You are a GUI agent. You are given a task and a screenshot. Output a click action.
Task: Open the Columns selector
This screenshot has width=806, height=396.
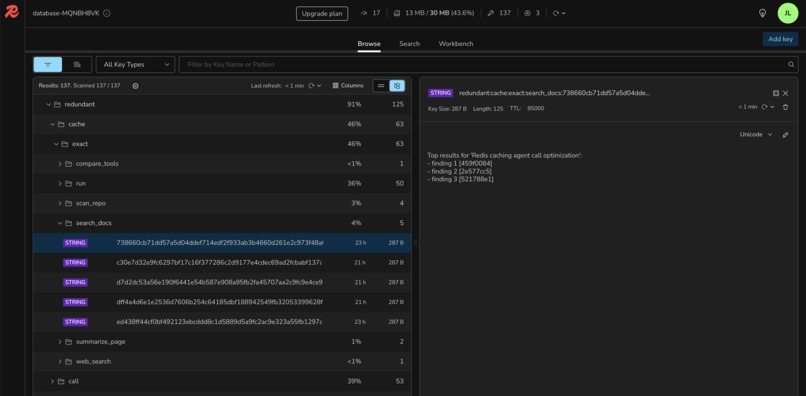(x=348, y=86)
